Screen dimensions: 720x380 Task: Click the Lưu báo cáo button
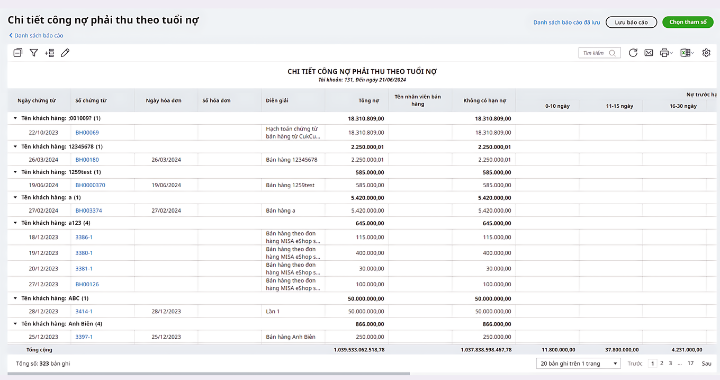coord(631,22)
